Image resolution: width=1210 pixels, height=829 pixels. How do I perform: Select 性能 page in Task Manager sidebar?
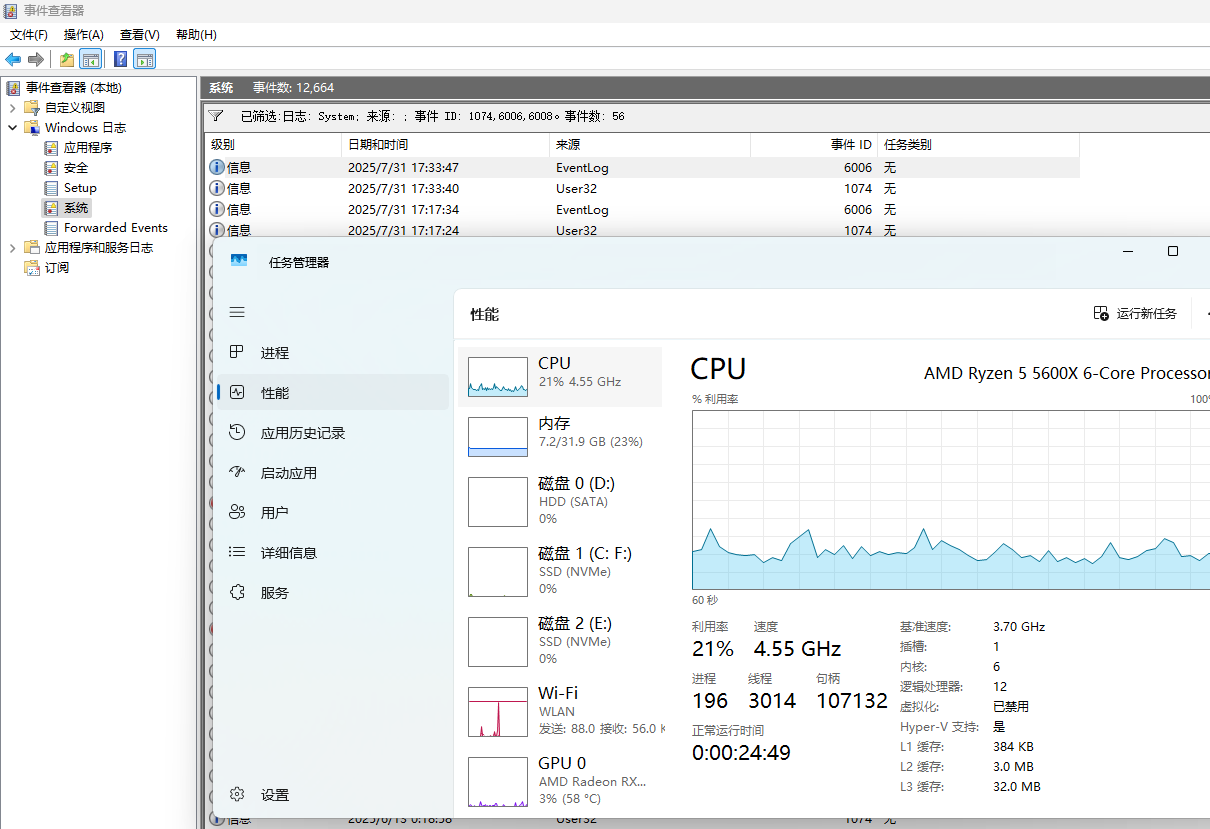click(332, 393)
